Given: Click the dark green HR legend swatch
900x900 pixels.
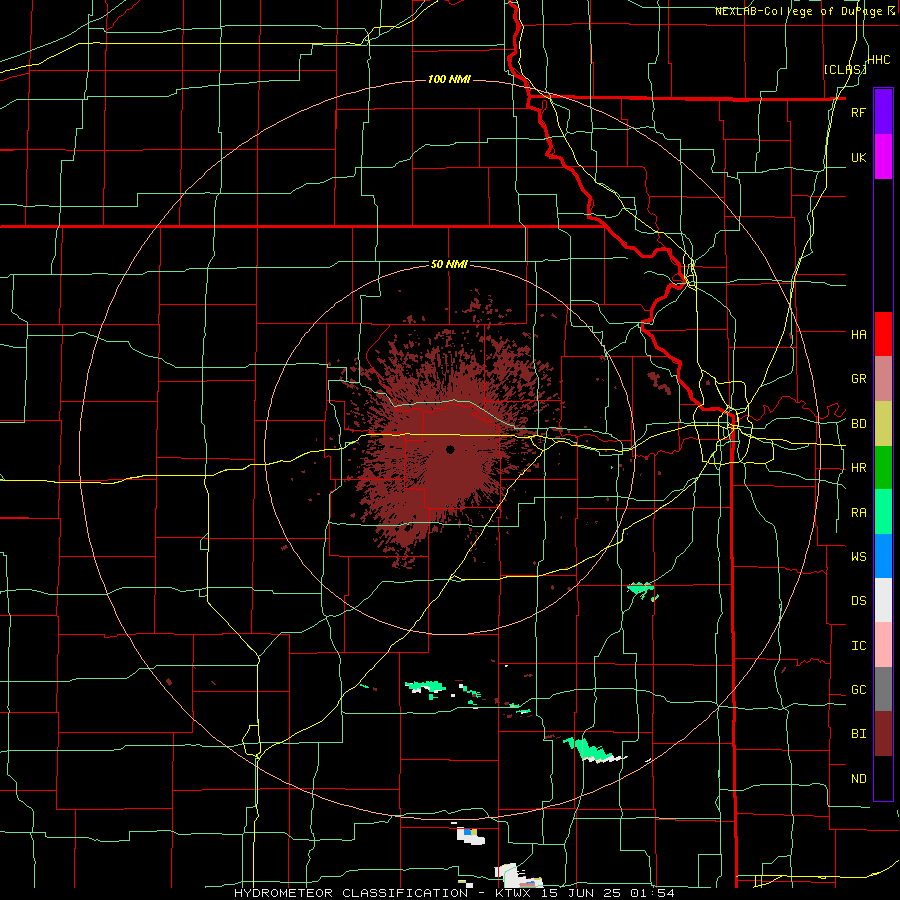Looking at the screenshot, I should 883,467.
